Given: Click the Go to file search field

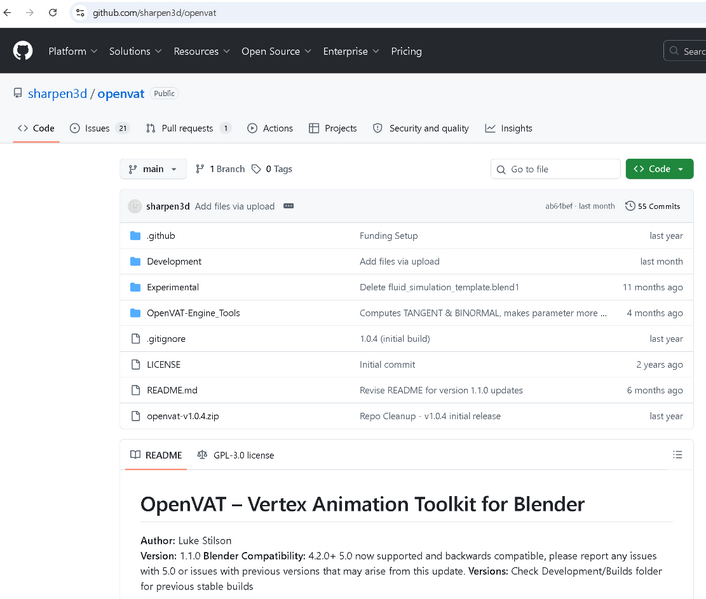Looking at the screenshot, I should (x=555, y=169).
